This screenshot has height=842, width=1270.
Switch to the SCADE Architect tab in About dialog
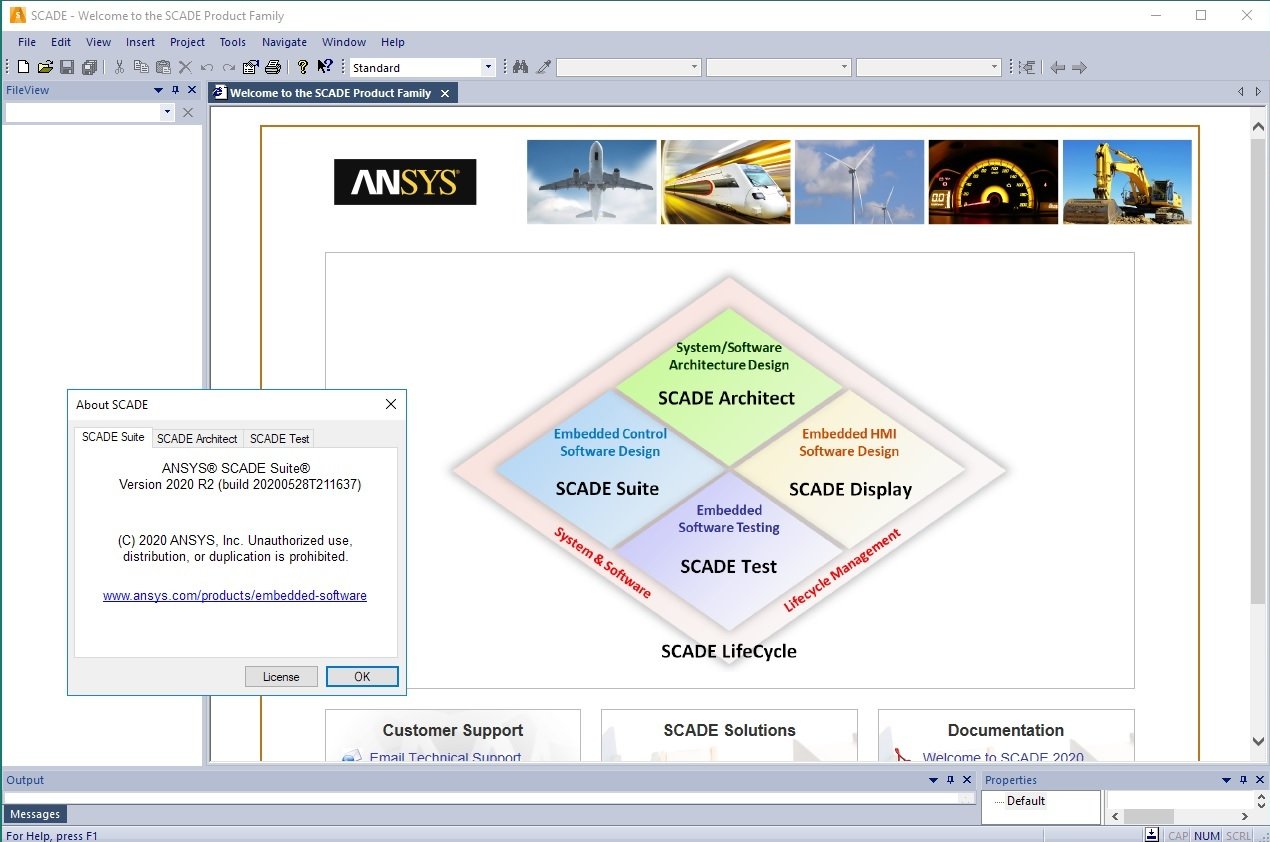197,438
